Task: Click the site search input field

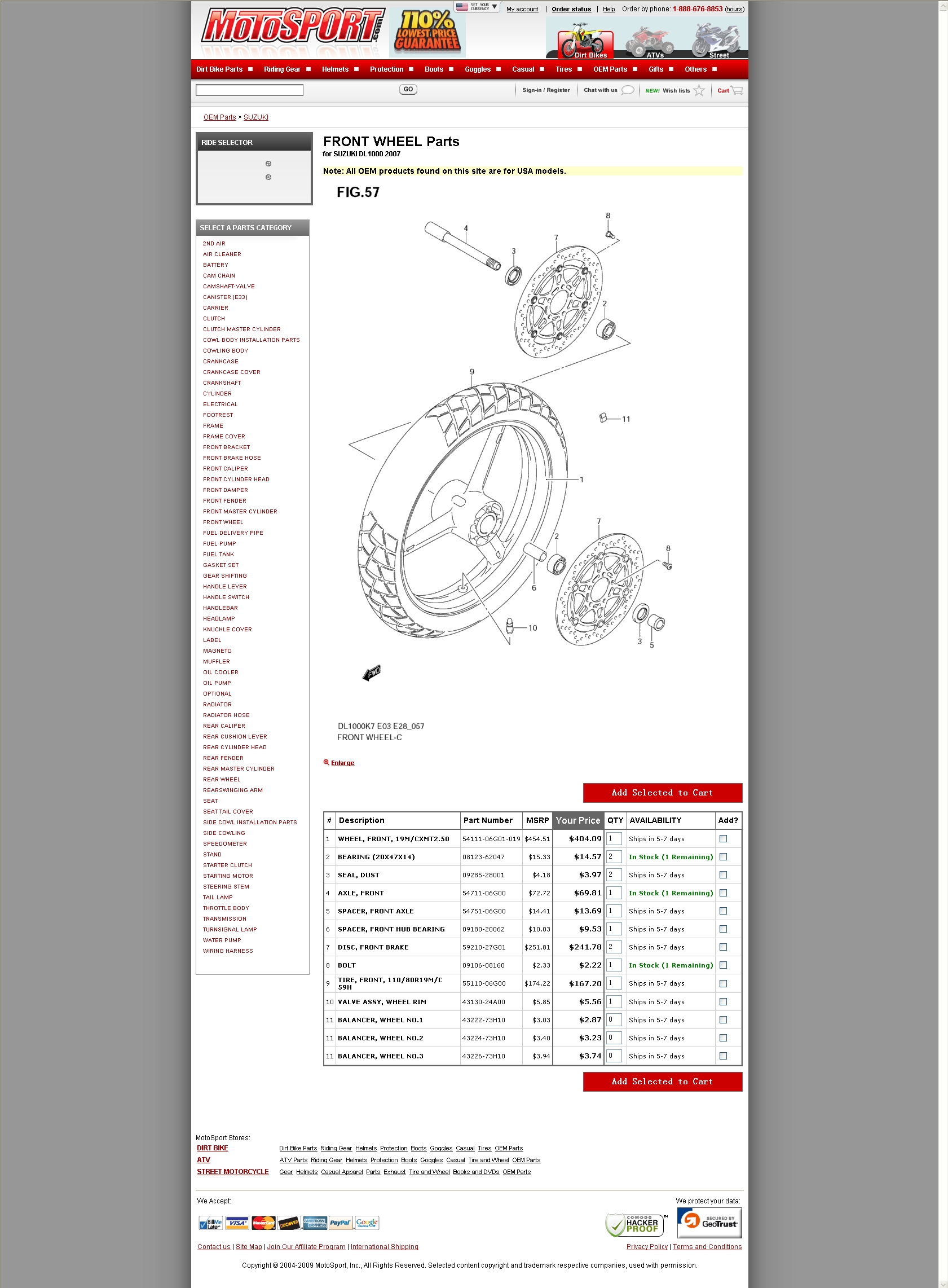Action: coord(249,90)
